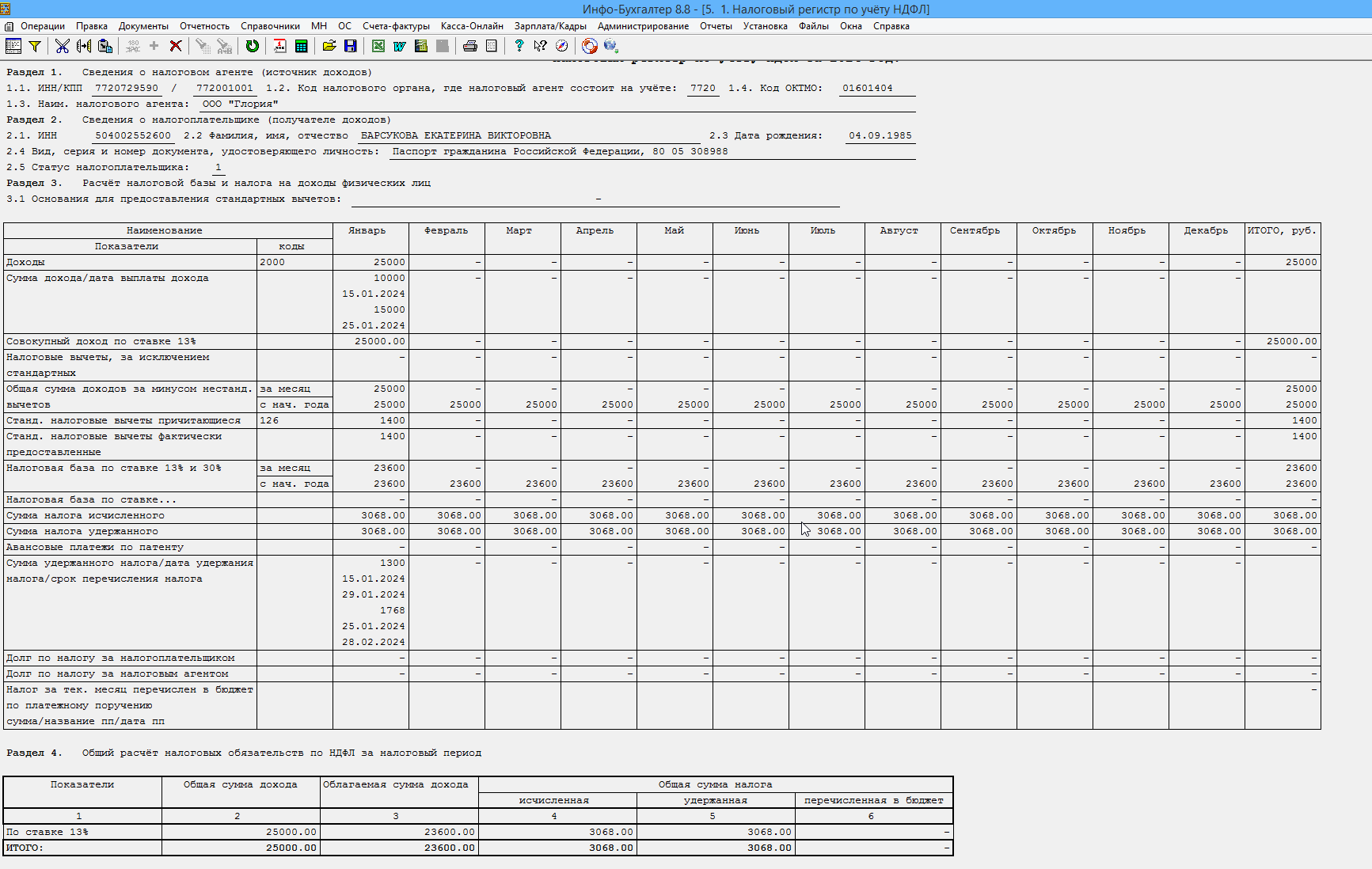
Task: Click the lifebuoy support icon
Action: click(x=590, y=46)
